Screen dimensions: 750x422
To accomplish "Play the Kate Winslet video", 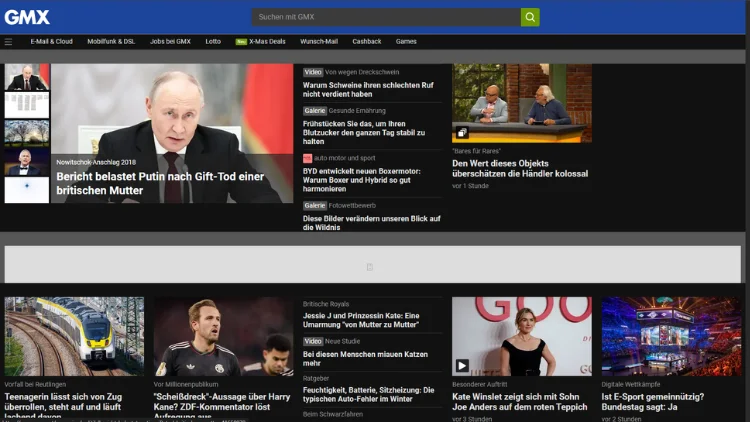I will pos(462,365).
